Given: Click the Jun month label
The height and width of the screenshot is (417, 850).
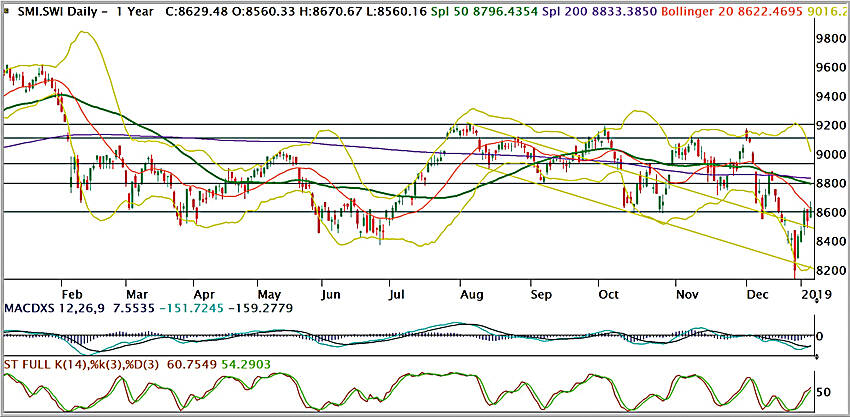Looking at the screenshot, I should point(332,294).
